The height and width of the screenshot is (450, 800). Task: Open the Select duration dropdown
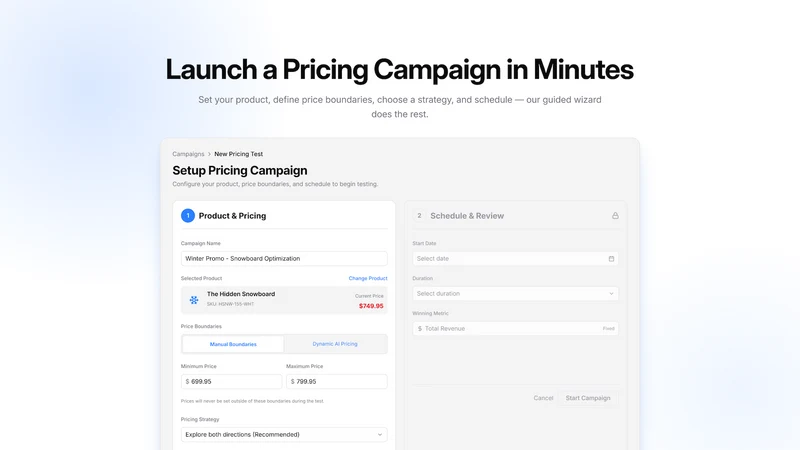tap(515, 293)
